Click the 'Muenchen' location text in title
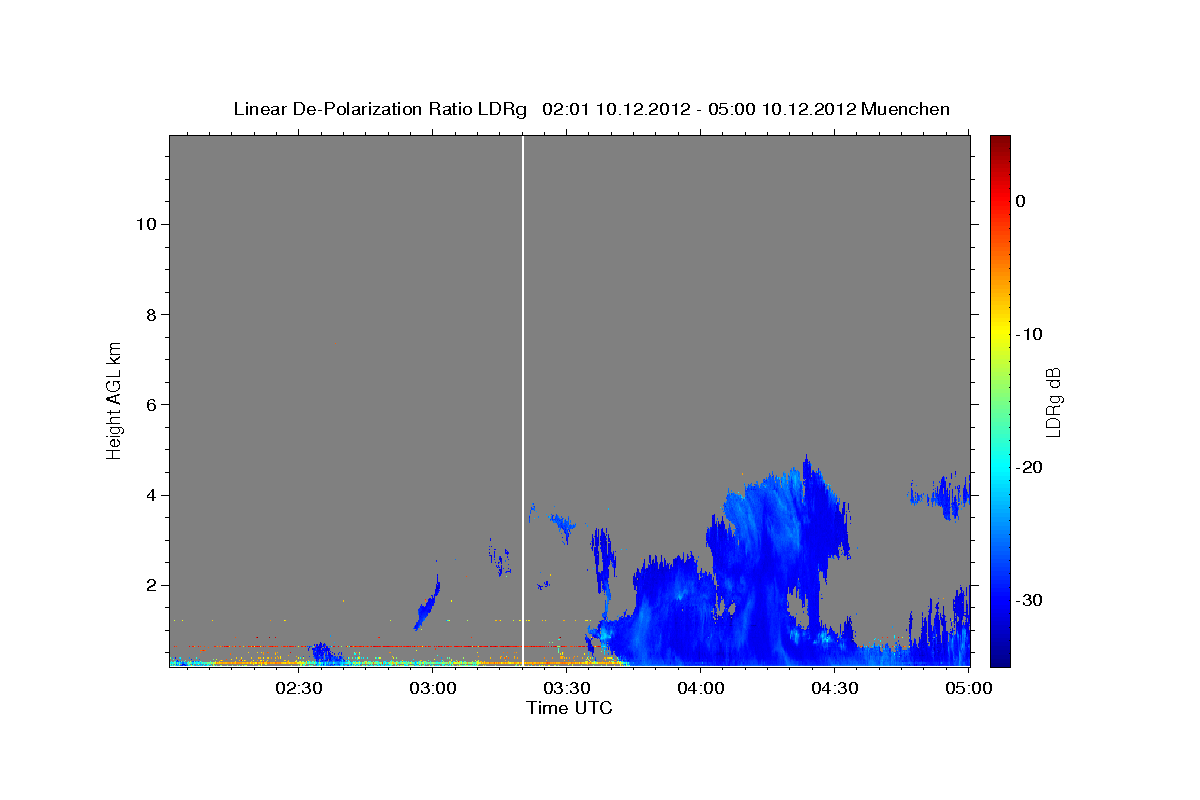This screenshot has width=1200, height=800. [x=905, y=109]
